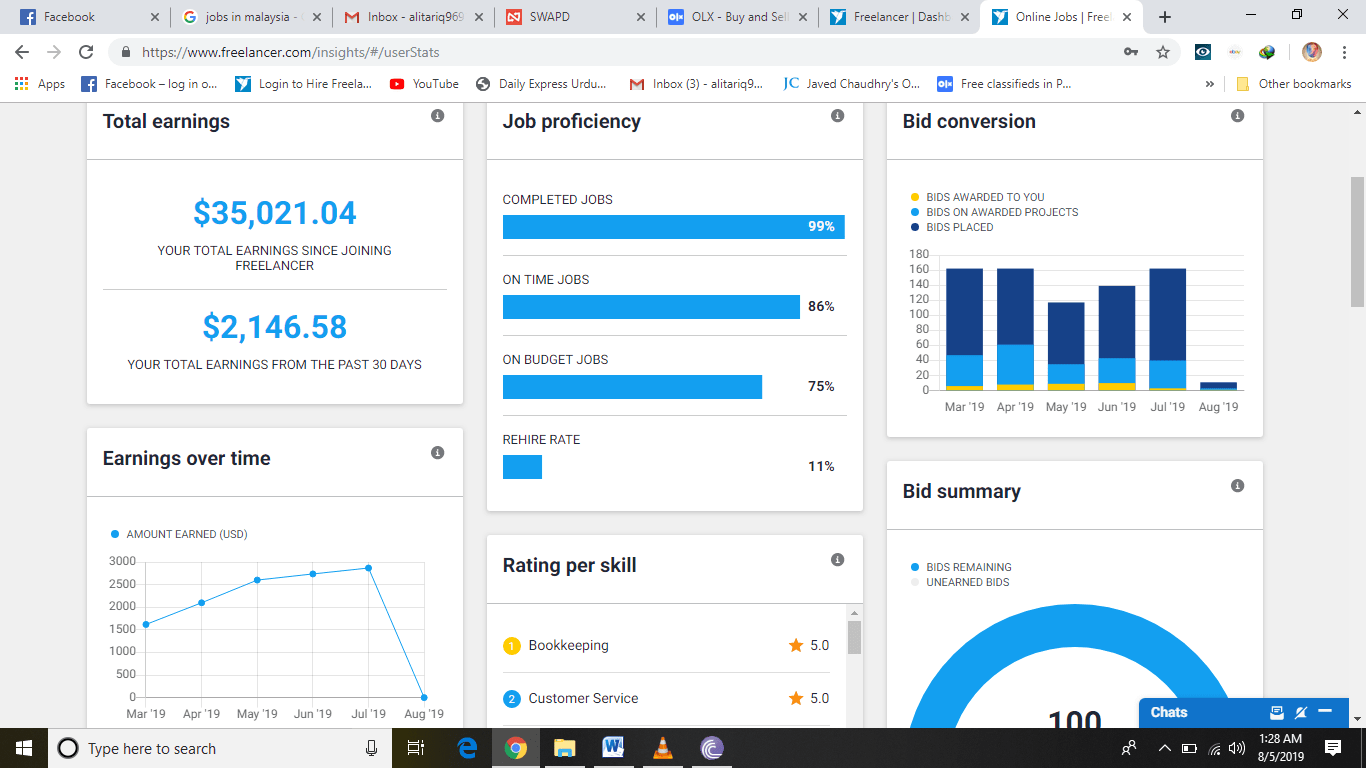Screen dimensions: 1366x768
Task: Switch to Freelancer Dashboard tab
Action: (x=898, y=17)
